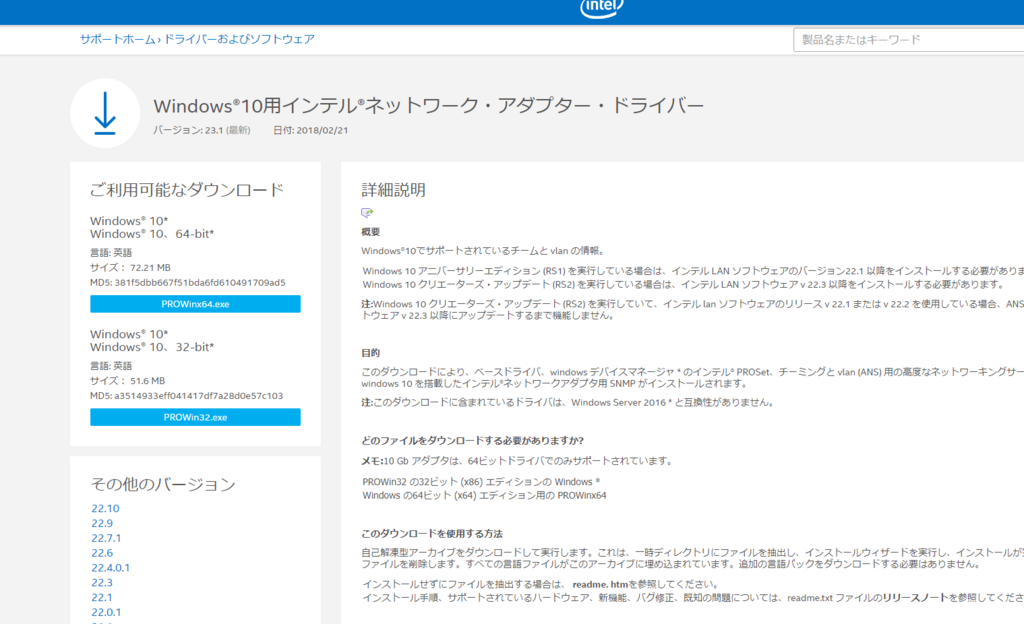Click the PROWin32 の32ビット (x86) エディション line
This screenshot has width=1024, height=624.
481,482
